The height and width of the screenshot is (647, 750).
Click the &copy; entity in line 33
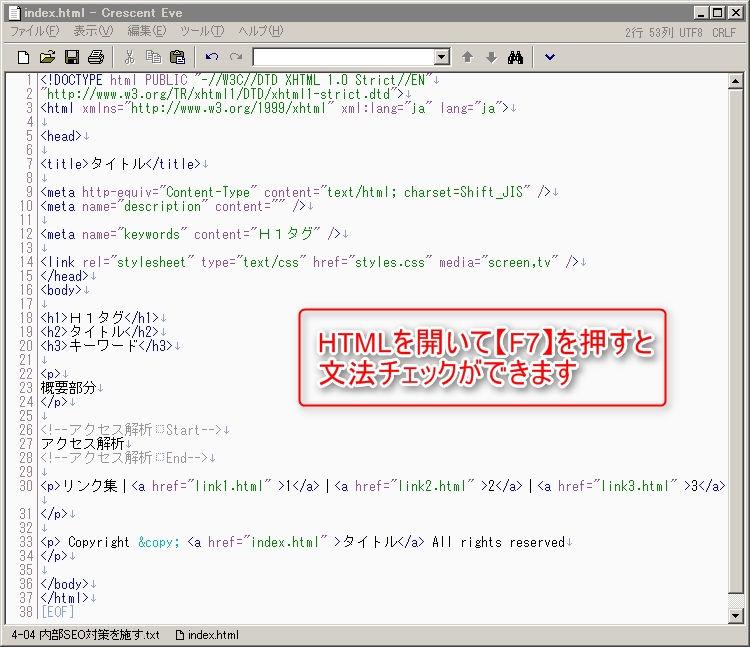point(159,542)
